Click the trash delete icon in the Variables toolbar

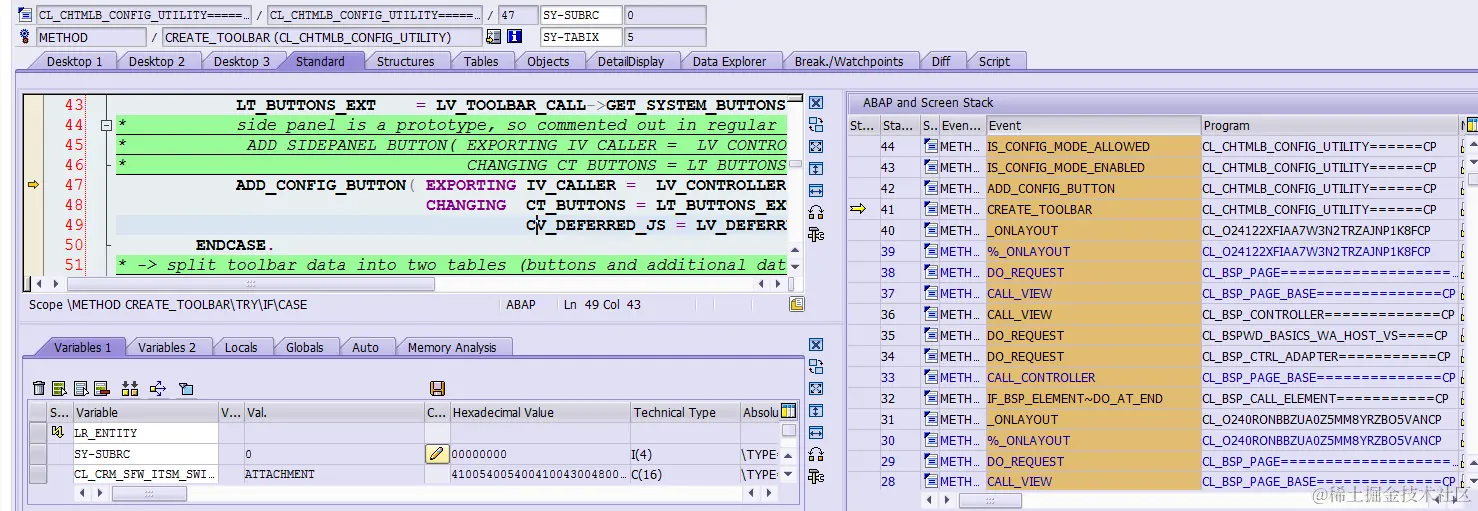[x=39, y=388]
